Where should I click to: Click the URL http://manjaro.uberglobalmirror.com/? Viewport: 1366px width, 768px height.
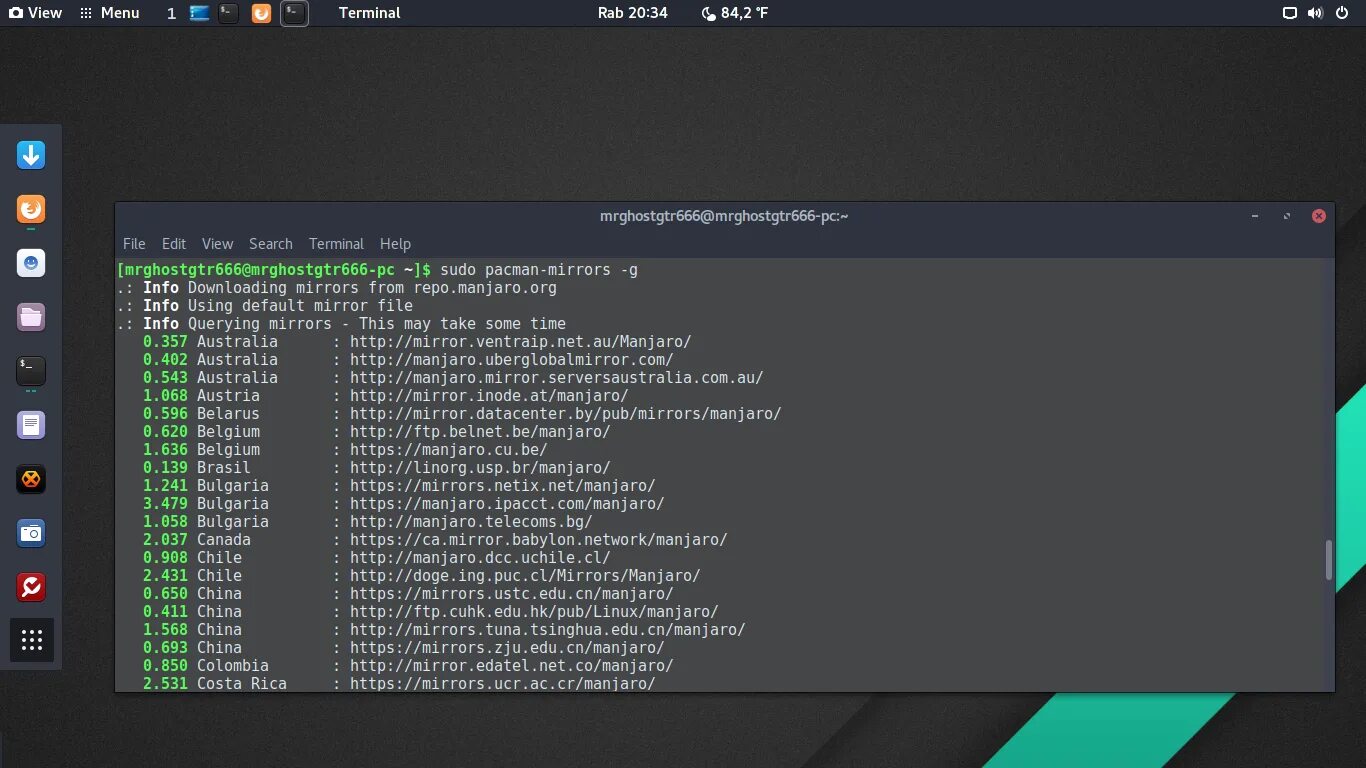pyautogui.click(x=511, y=360)
